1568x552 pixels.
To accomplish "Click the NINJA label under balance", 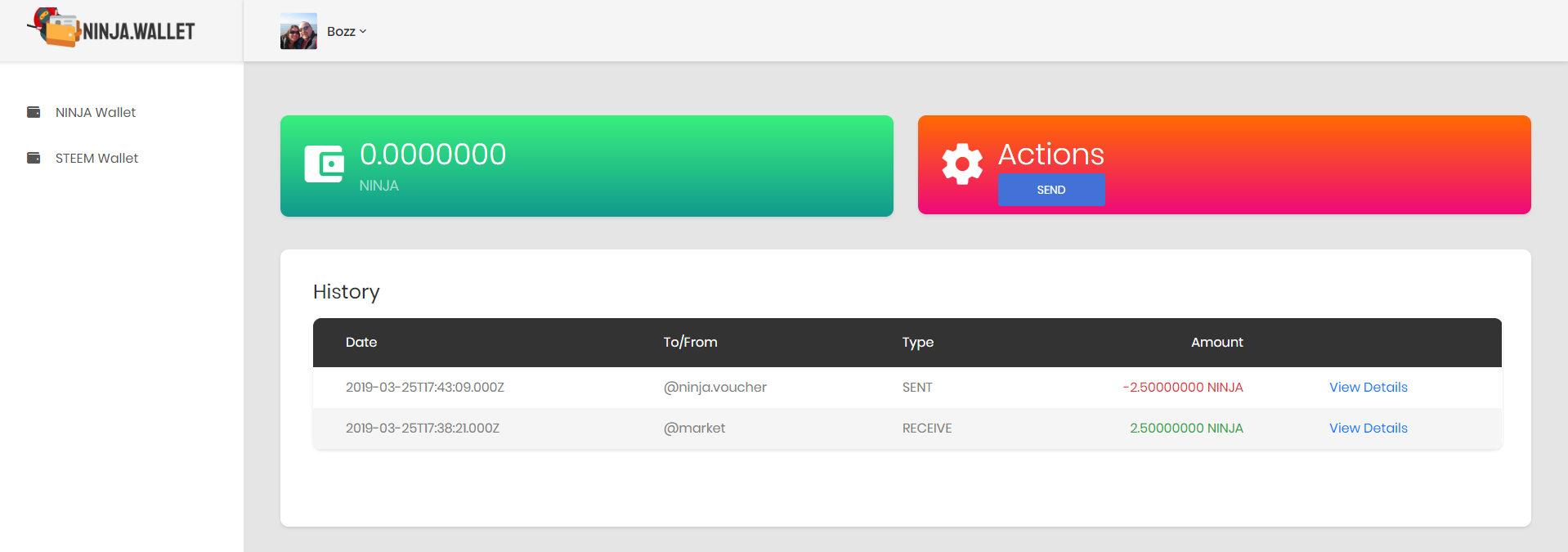I will tap(379, 186).
